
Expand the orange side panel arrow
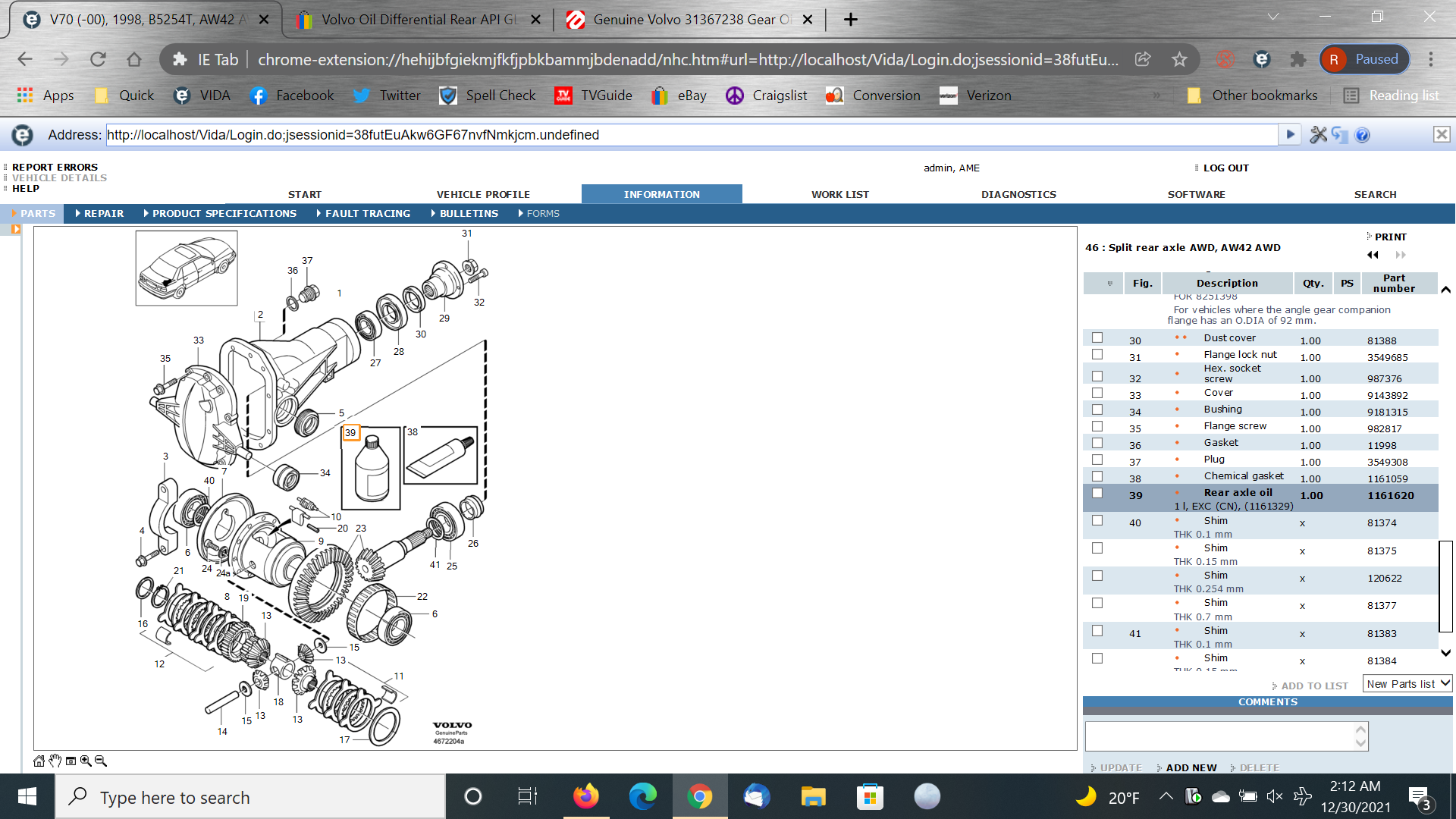pos(16,228)
